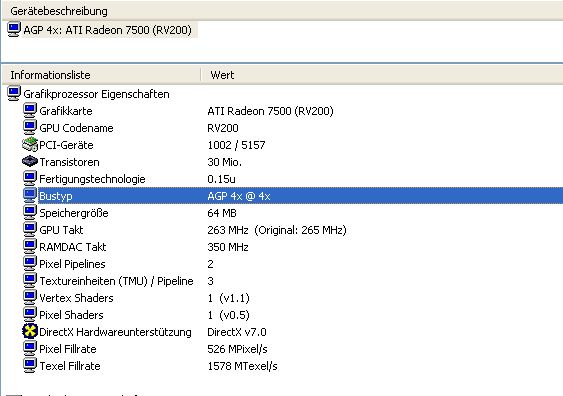This screenshot has width=563, height=396.
Task: Click the monitor icon beside Texel Fillrate
Action: tap(30, 365)
